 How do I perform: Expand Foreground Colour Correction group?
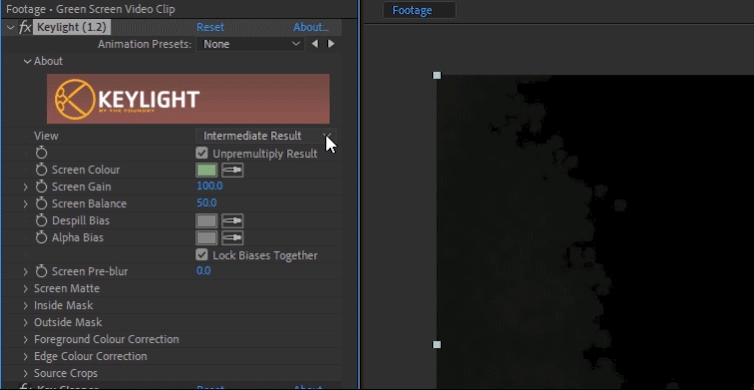click(x=25, y=340)
